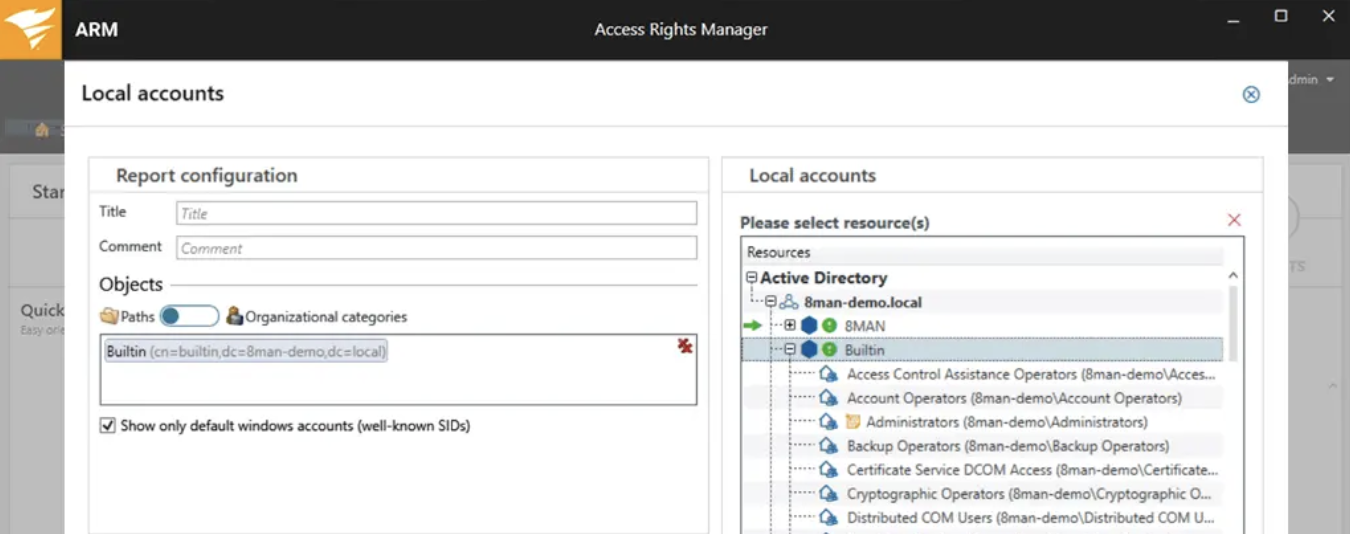The image size is (1350, 534).
Task: Select the Builtin row in the tree
Action: pos(982,350)
